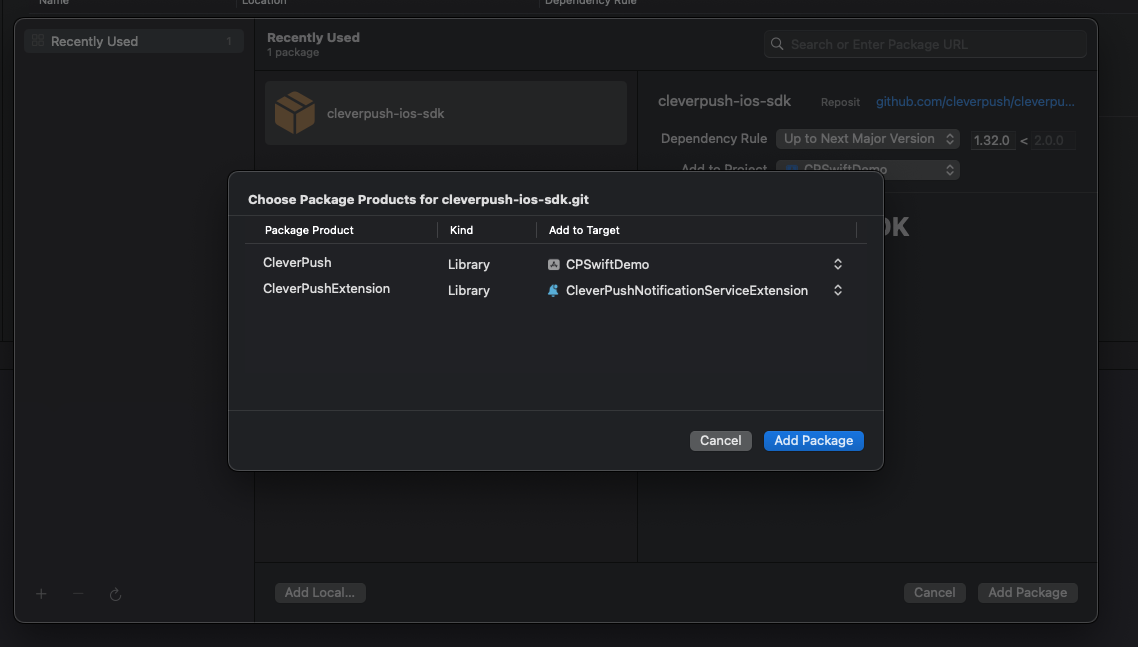Click the cleverpush-ios-sdk heading in details pane
The width and height of the screenshot is (1138, 647).
(x=724, y=101)
